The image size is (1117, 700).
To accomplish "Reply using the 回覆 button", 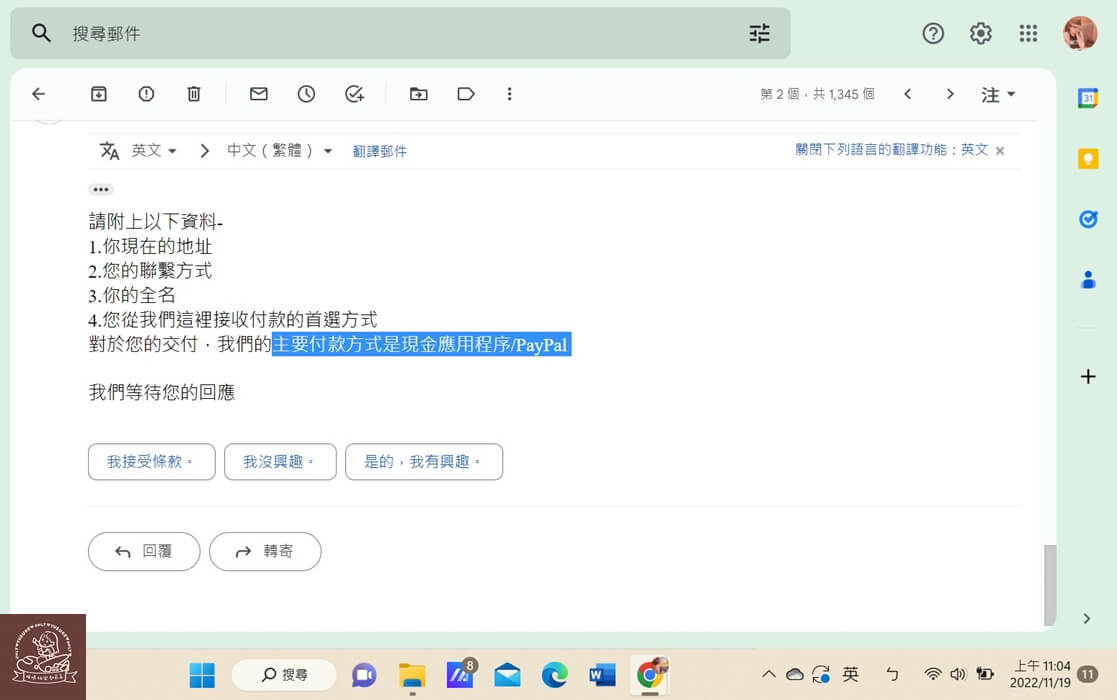I will (143, 551).
